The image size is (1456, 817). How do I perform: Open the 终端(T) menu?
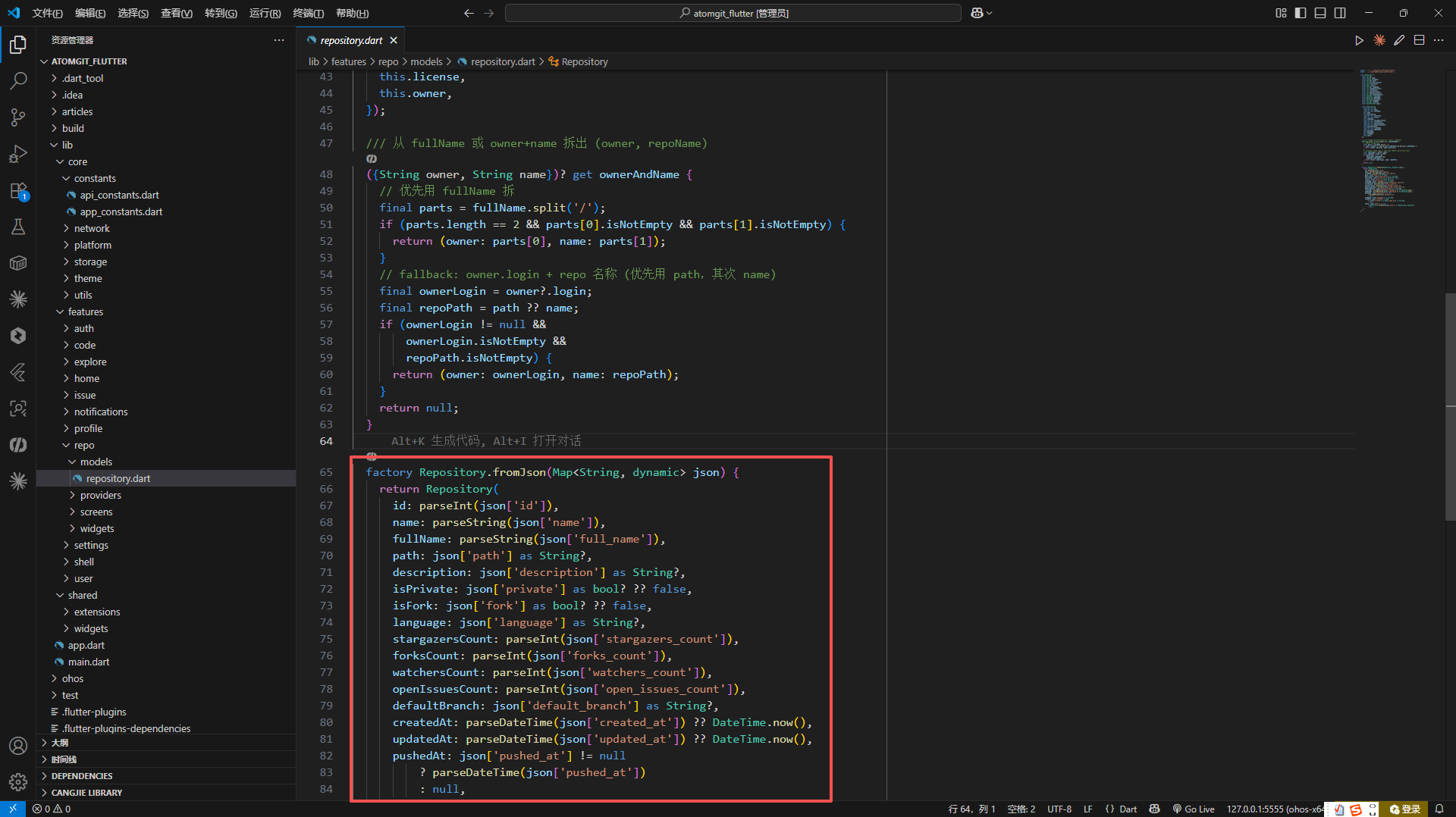[x=308, y=13]
